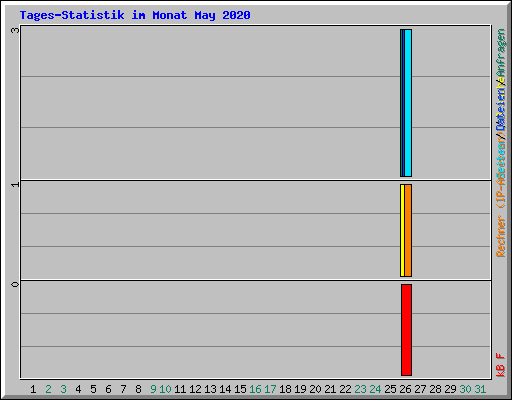This screenshot has height=400, width=512.
Task: Click day 28 on the x-axis
Action: [435, 389]
